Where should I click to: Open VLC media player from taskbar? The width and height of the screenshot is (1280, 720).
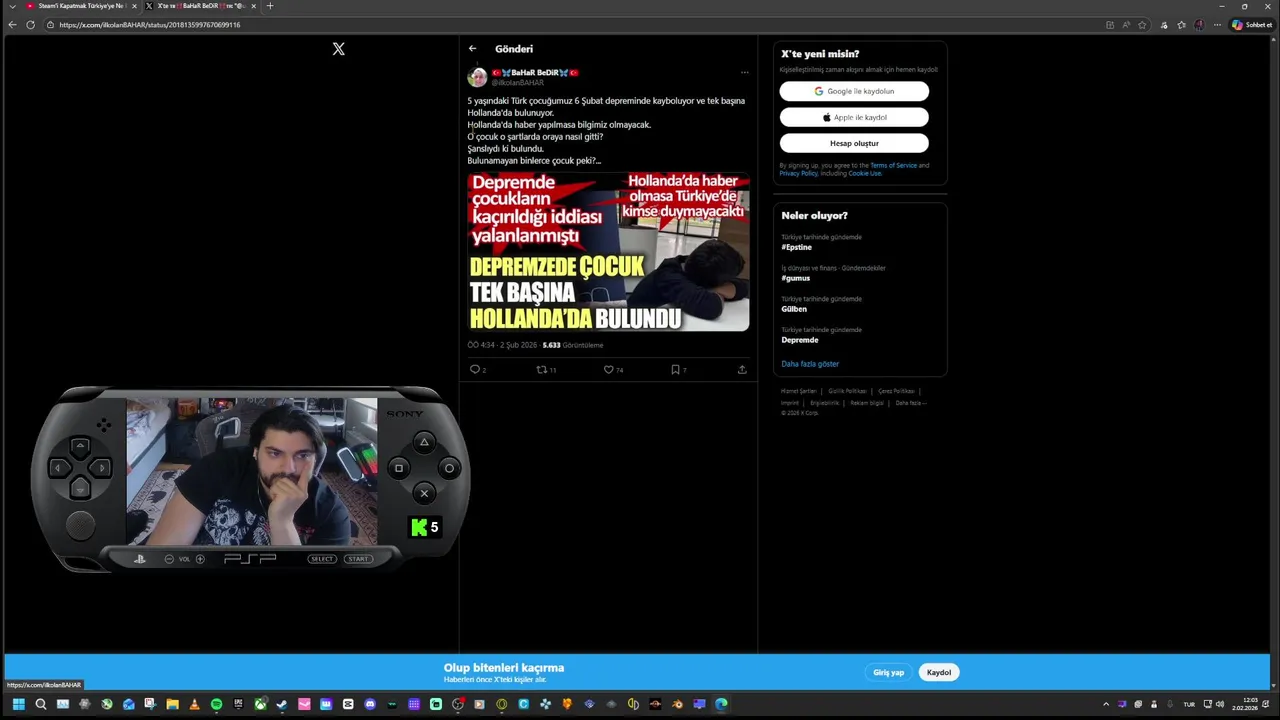(x=194, y=704)
